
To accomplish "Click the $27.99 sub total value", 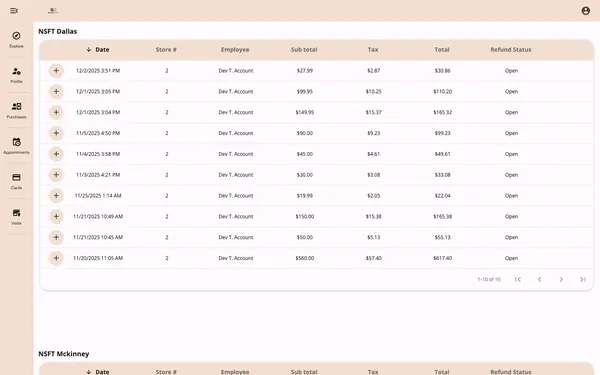I will coord(305,70).
